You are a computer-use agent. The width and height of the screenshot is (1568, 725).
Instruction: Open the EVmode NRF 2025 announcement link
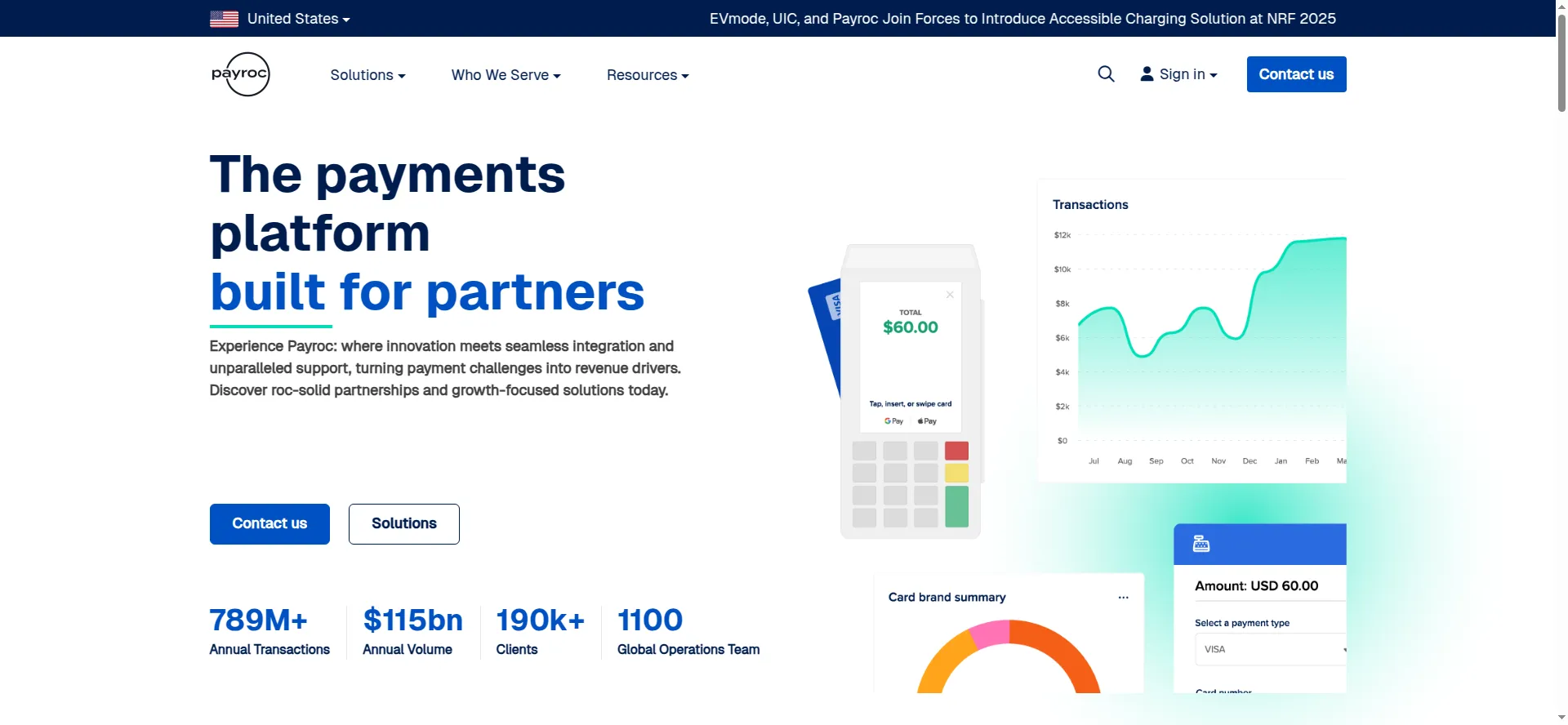(1022, 19)
